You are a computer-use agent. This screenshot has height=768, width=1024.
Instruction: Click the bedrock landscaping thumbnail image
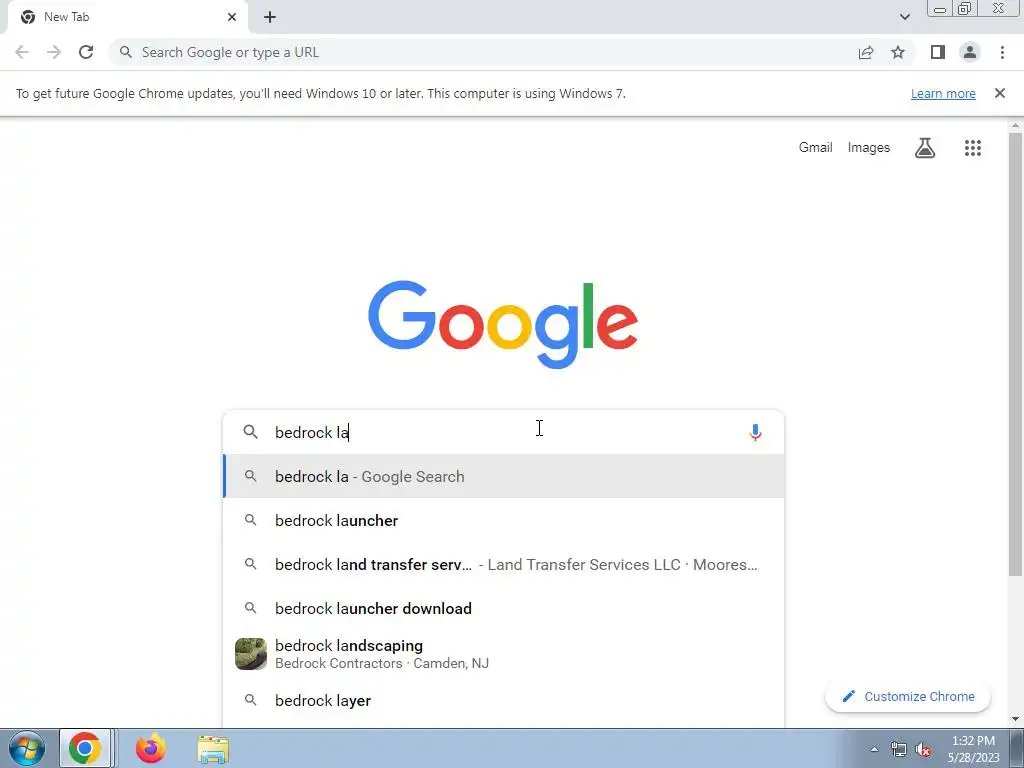pos(251,654)
